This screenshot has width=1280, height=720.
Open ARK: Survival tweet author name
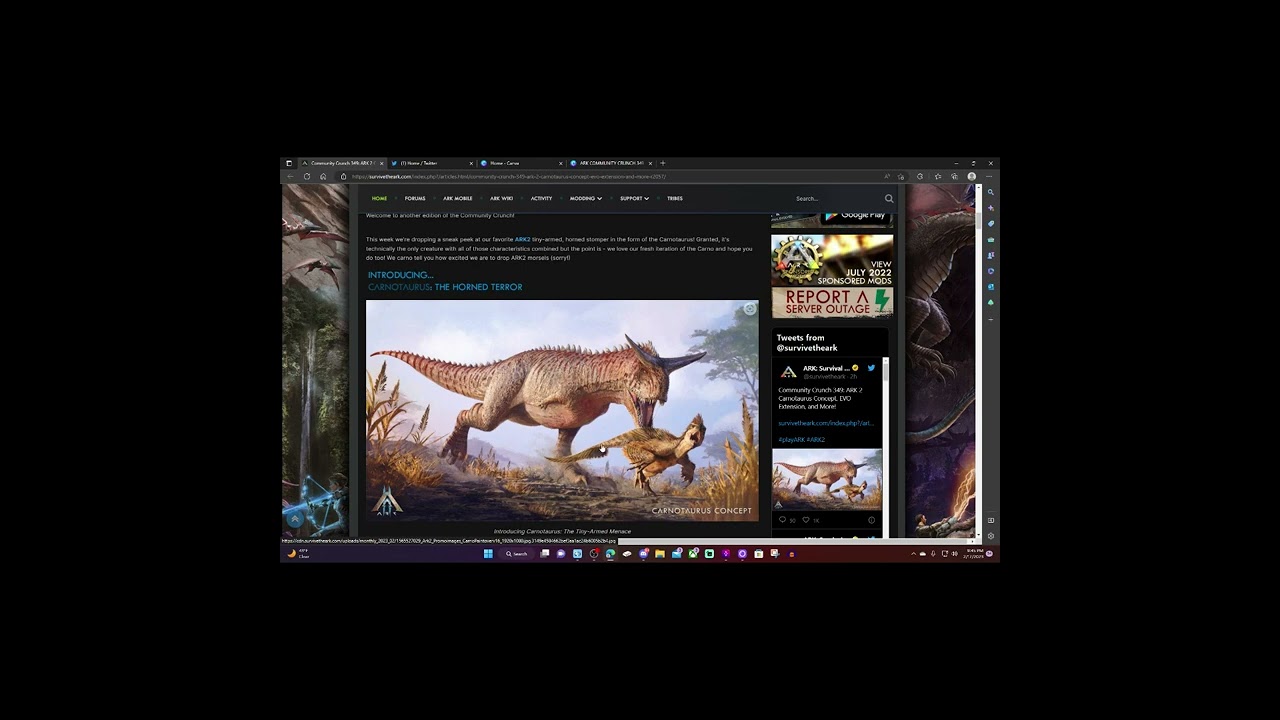tap(826, 368)
